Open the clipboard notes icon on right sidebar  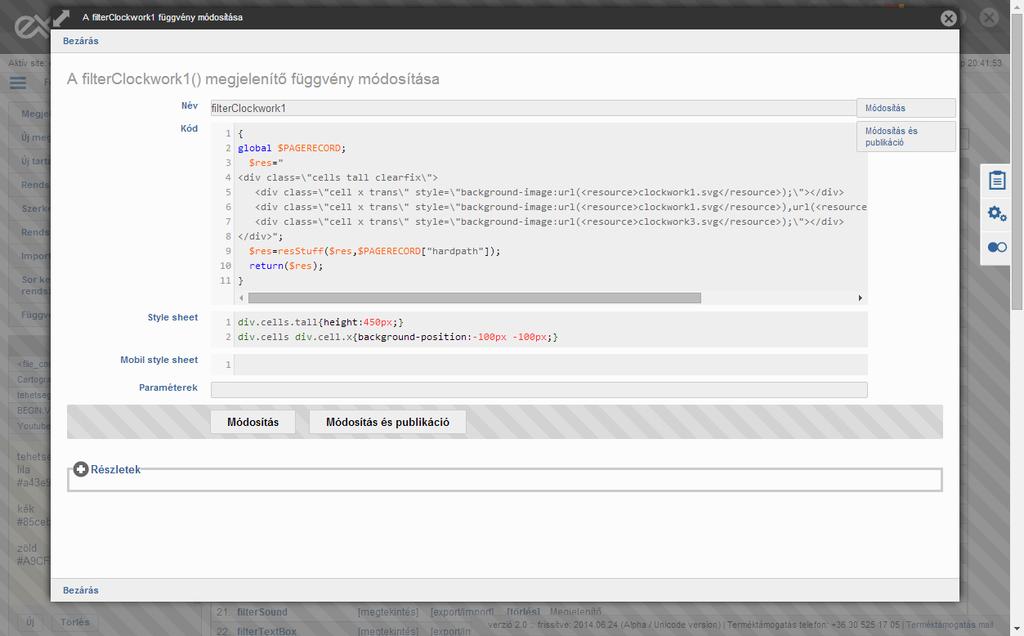[997, 180]
